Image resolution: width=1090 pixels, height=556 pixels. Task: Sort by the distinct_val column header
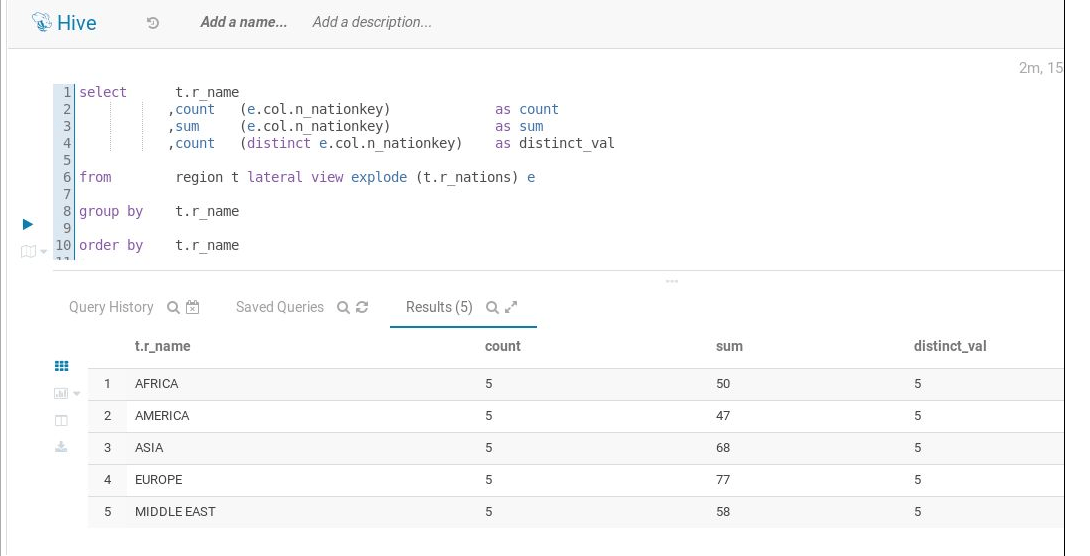[950, 346]
